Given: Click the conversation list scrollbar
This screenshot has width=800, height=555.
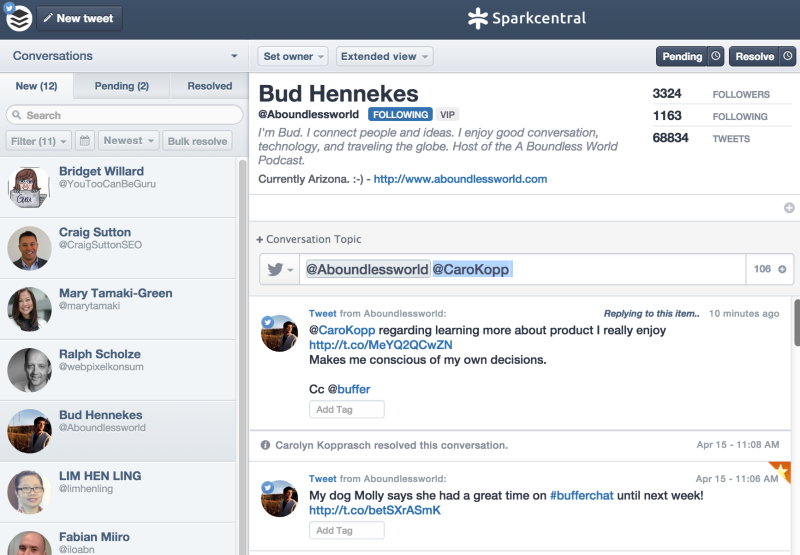Looking at the screenshot, I should pos(242,357).
